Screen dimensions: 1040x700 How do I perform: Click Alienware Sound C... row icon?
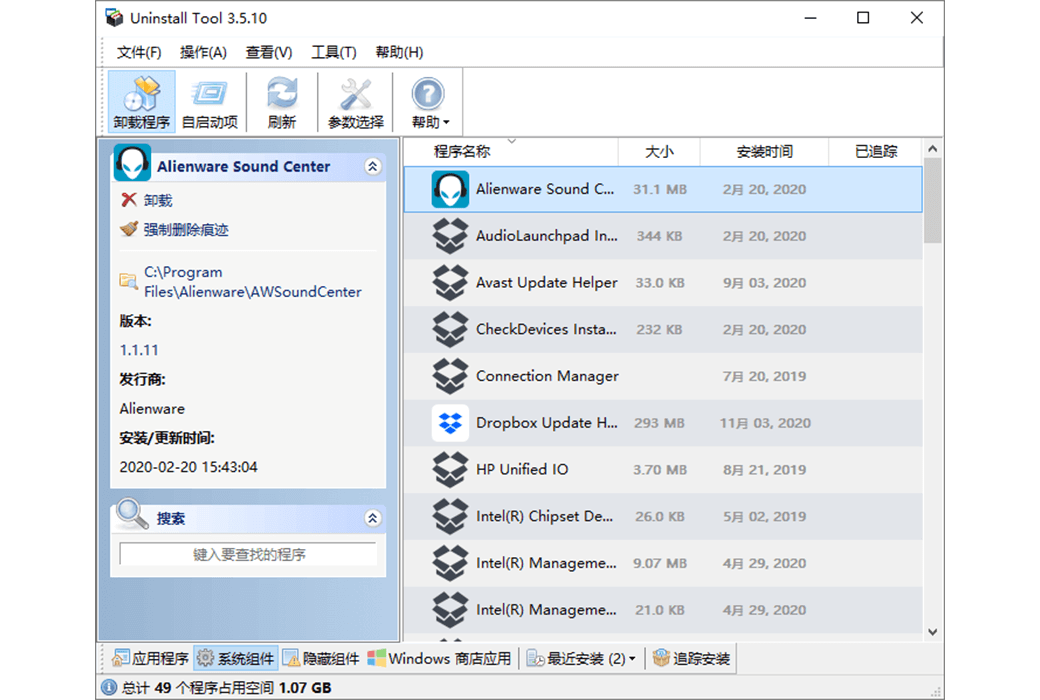[x=450, y=190]
